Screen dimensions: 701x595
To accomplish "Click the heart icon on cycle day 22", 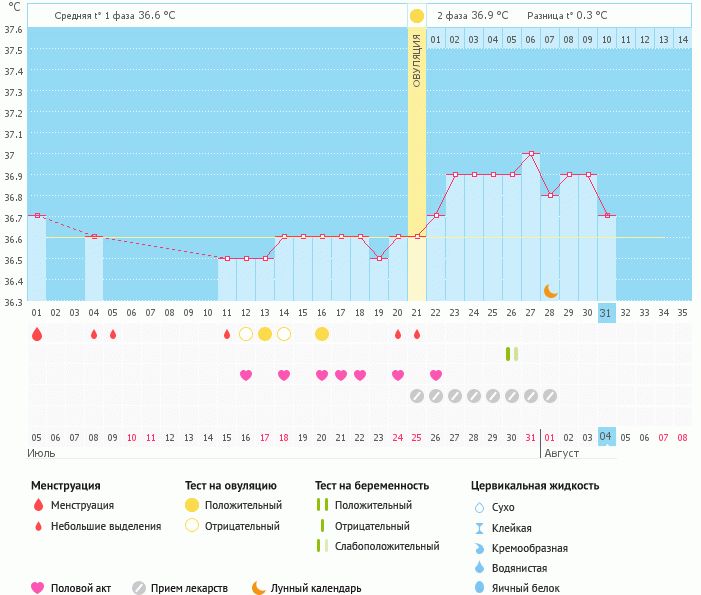I will pos(436,375).
